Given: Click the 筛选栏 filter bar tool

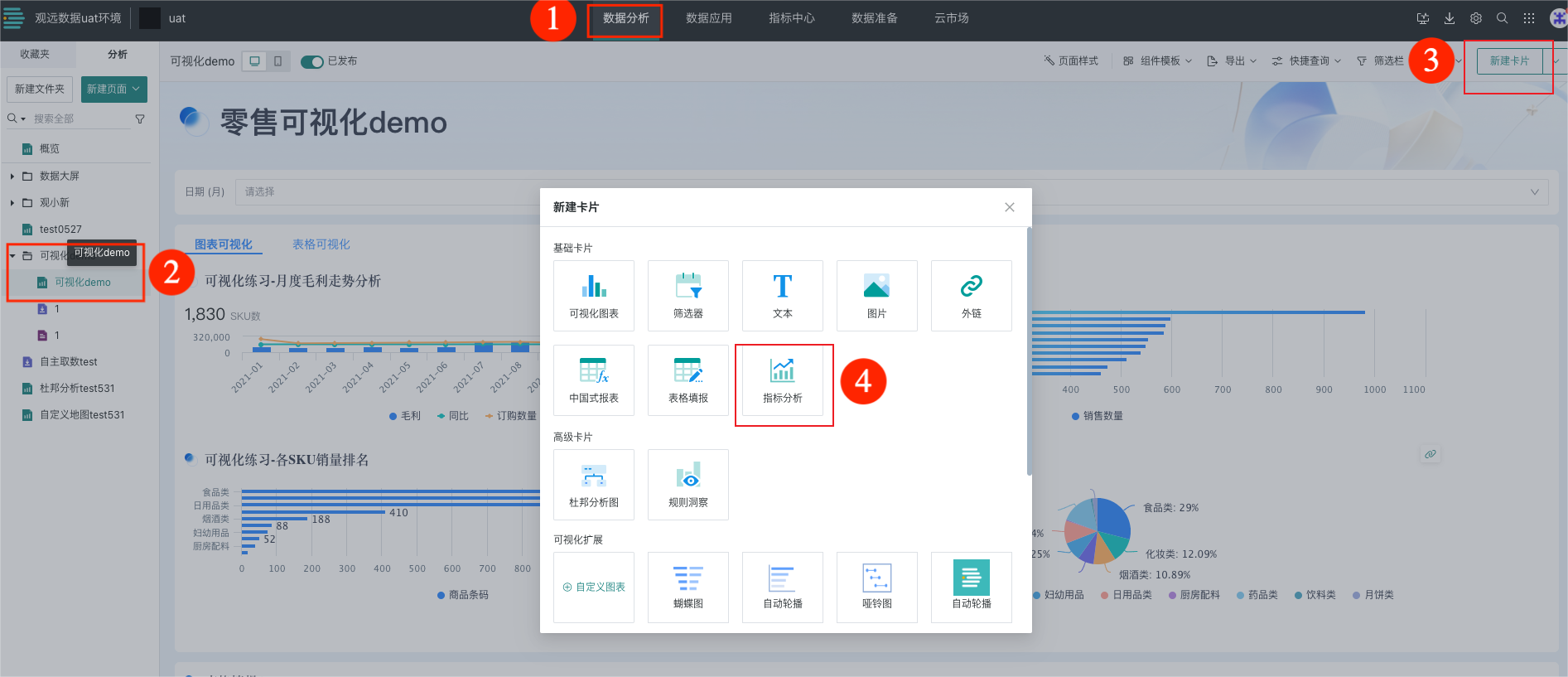Looking at the screenshot, I should pos(1380,61).
